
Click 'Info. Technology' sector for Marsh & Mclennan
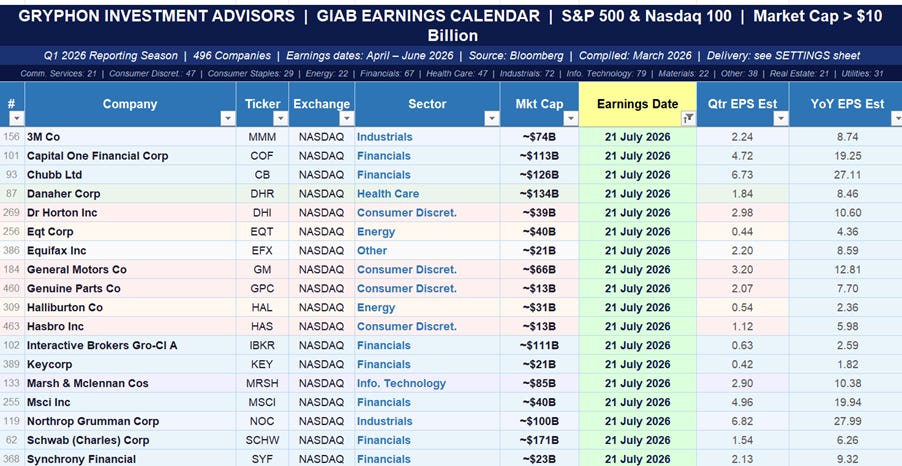click(401, 384)
